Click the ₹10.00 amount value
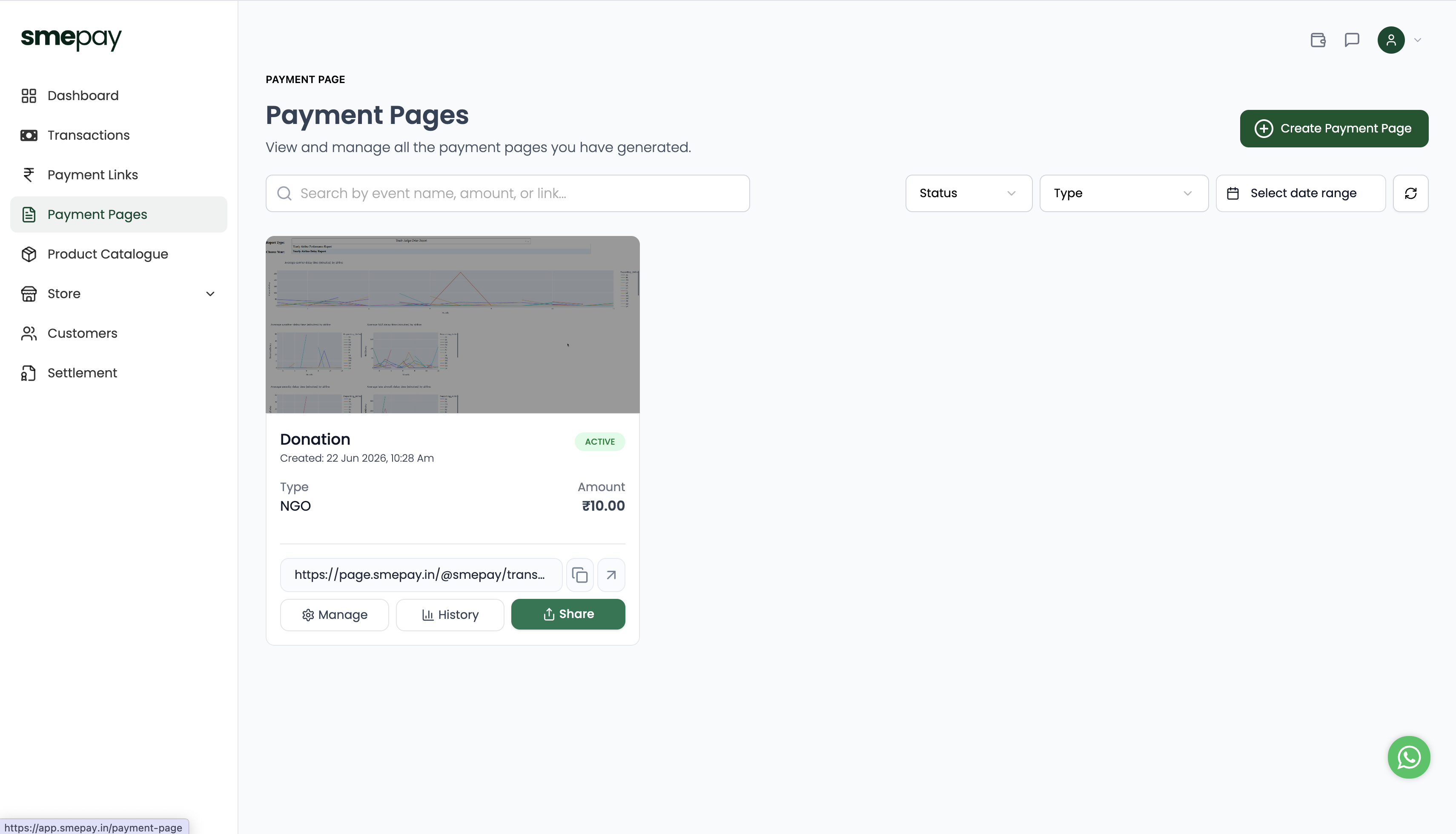Image resolution: width=1456 pixels, height=834 pixels. (x=603, y=506)
